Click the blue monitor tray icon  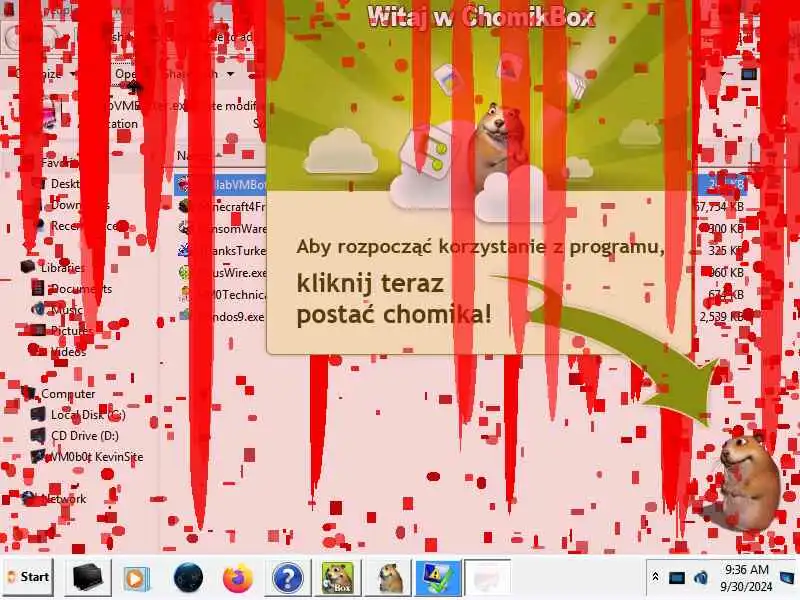pyautogui.click(x=677, y=579)
